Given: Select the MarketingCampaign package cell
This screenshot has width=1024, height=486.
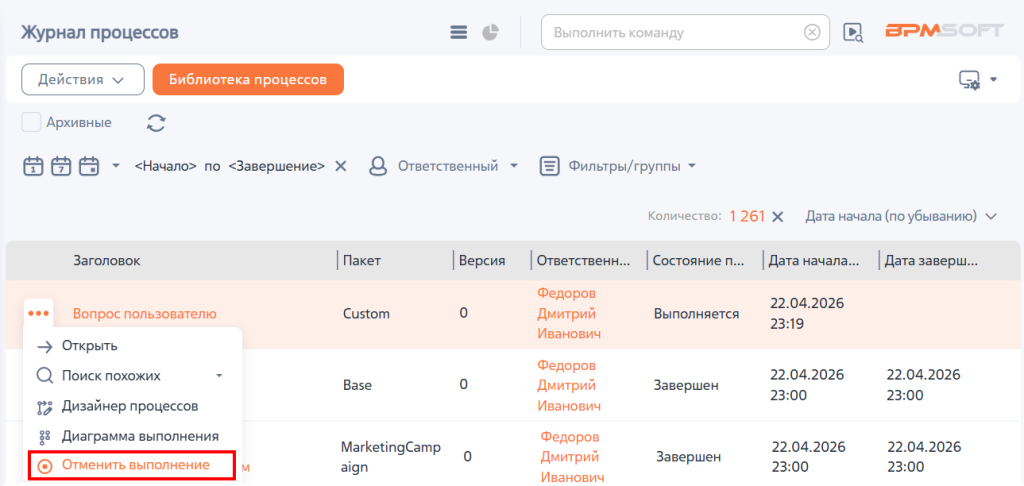Looking at the screenshot, I should tap(391, 457).
